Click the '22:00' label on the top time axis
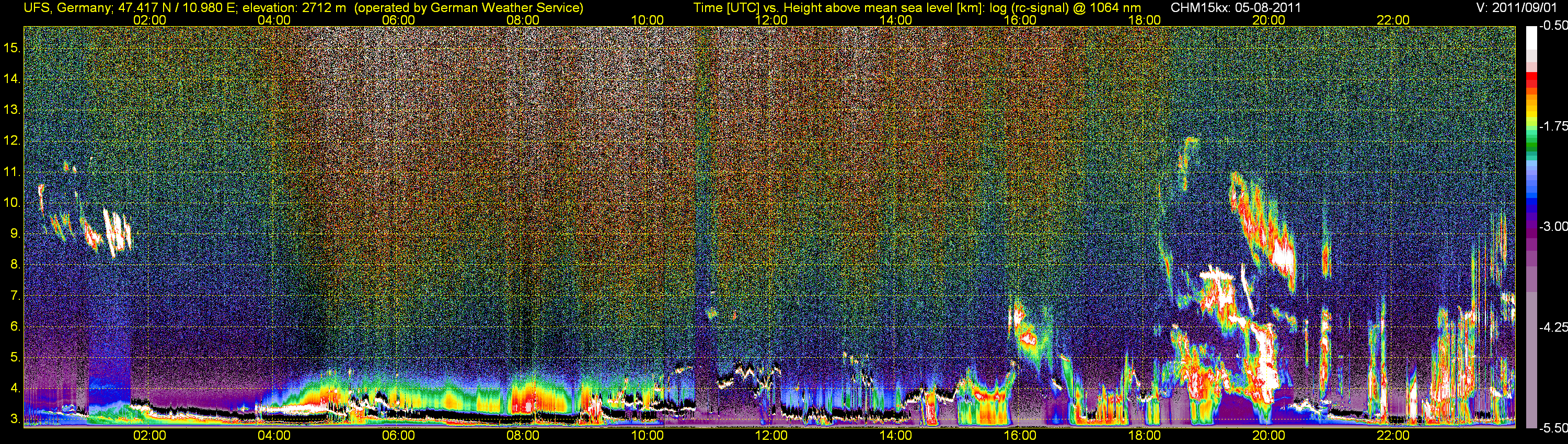The height and width of the screenshot is (444, 1568). click(x=1393, y=20)
